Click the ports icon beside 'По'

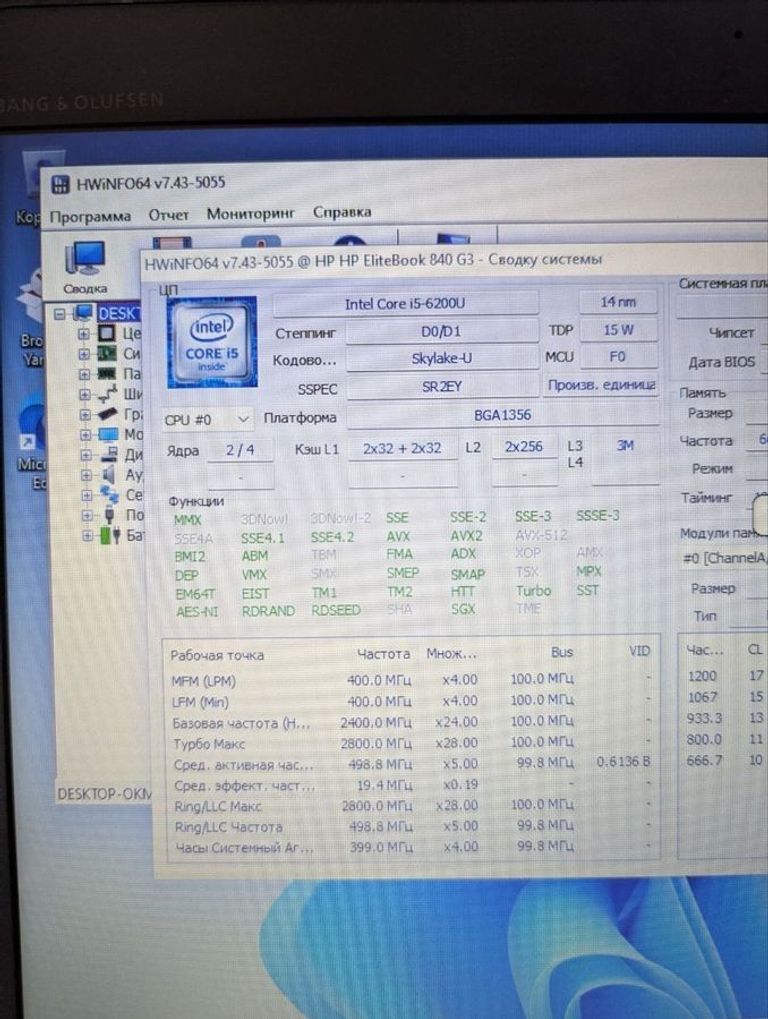(110, 515)
